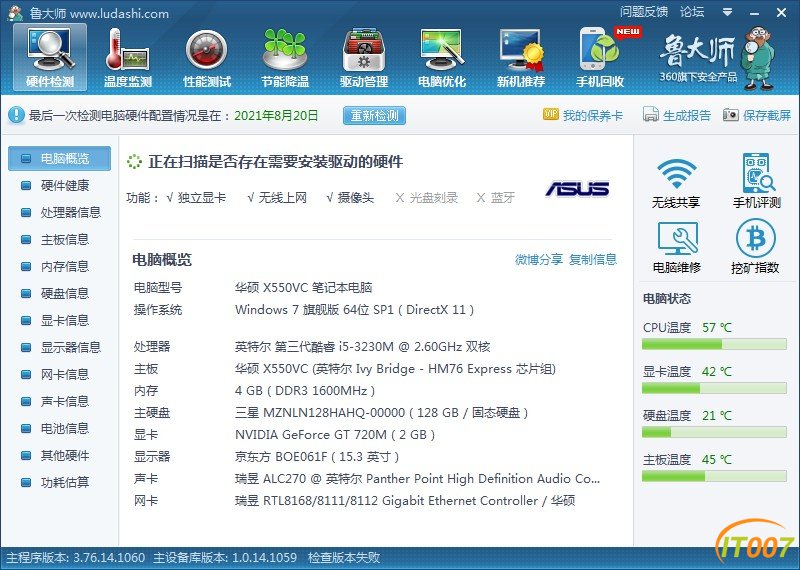Open the 节能降温 energy saving clover icon

(x=285, y=57)
